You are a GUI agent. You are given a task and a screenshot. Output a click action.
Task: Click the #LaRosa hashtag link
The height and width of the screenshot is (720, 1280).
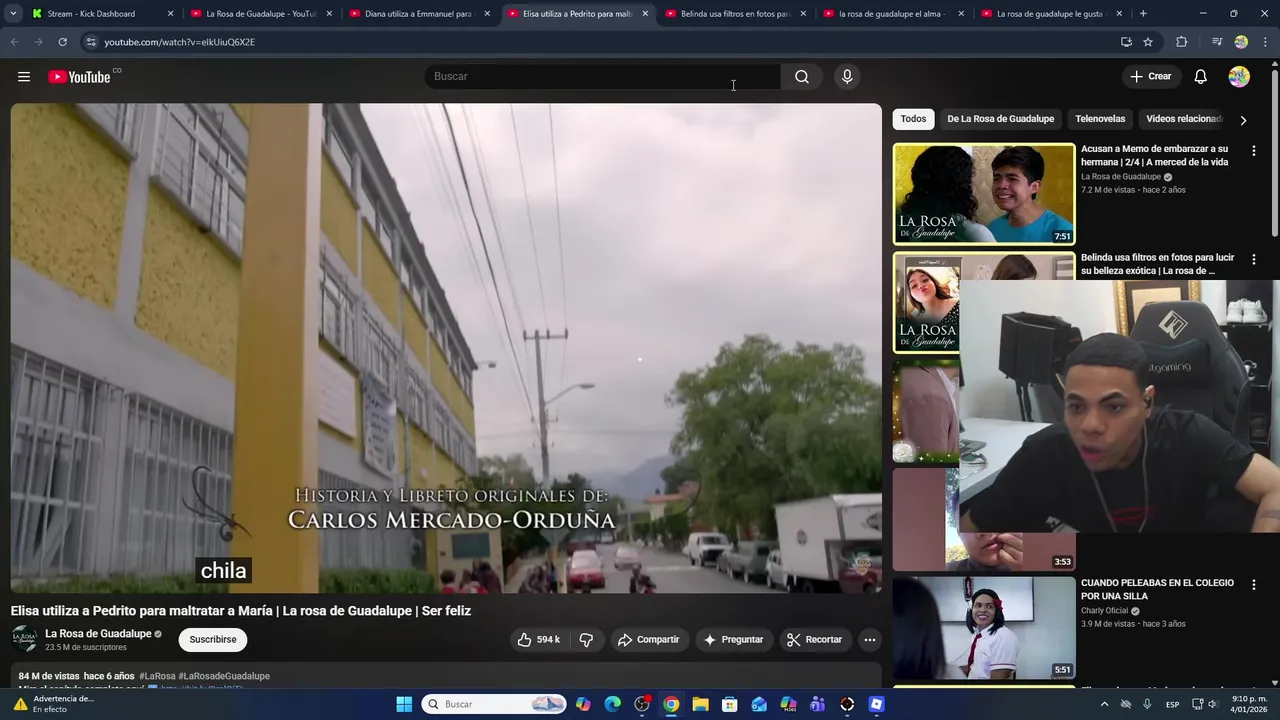tap(157, 676)
